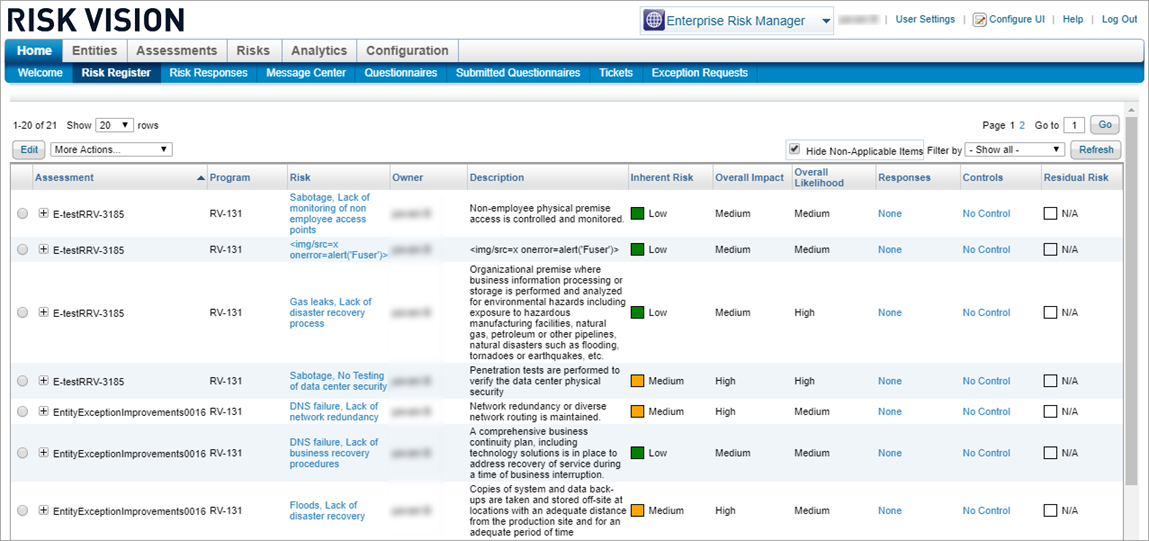Click None responses link in Gas leaks row

[x=890, y=312]
